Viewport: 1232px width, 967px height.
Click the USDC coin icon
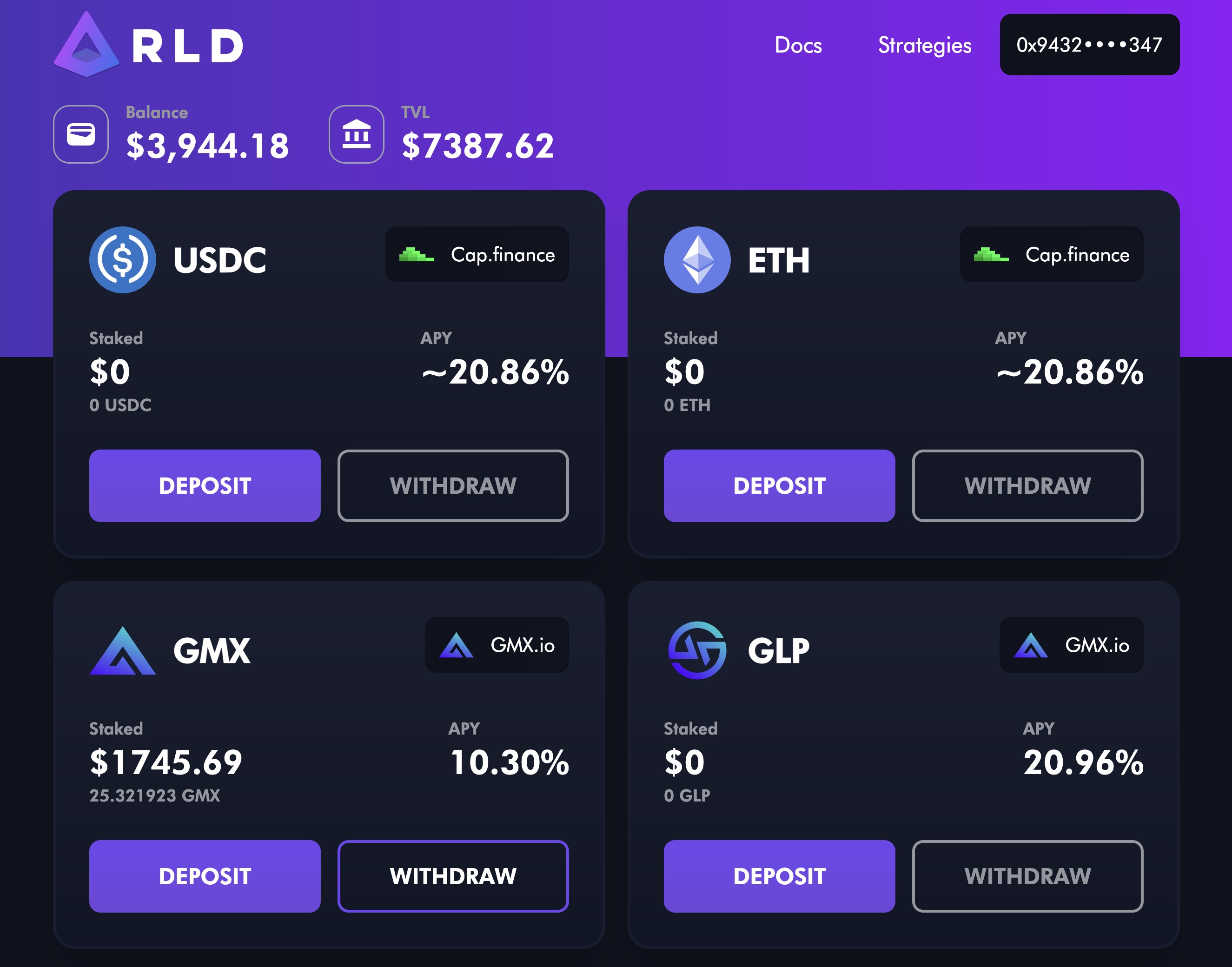pos(122,260)
